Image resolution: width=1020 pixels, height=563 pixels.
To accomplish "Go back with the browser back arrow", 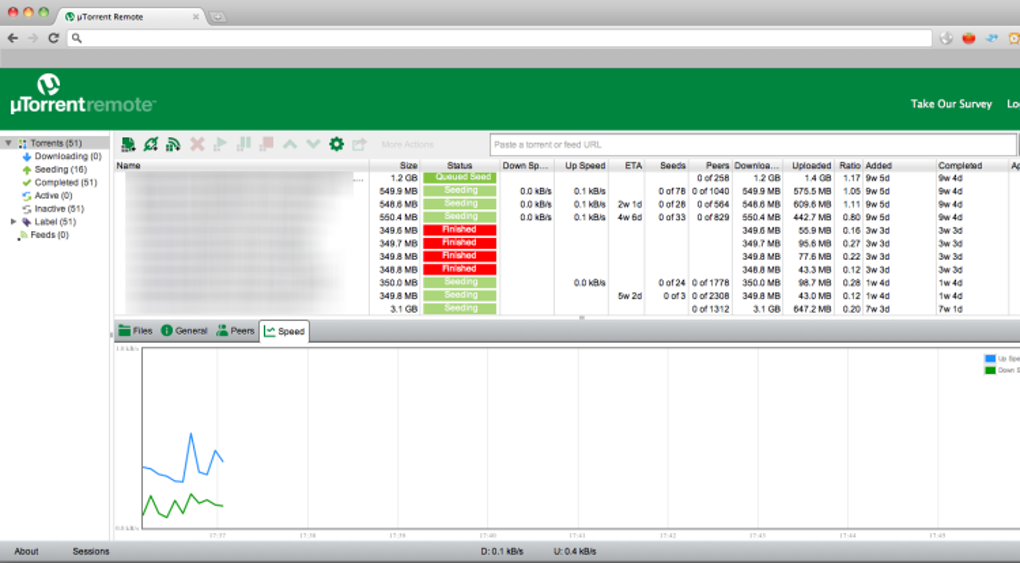I will [13, 38].
